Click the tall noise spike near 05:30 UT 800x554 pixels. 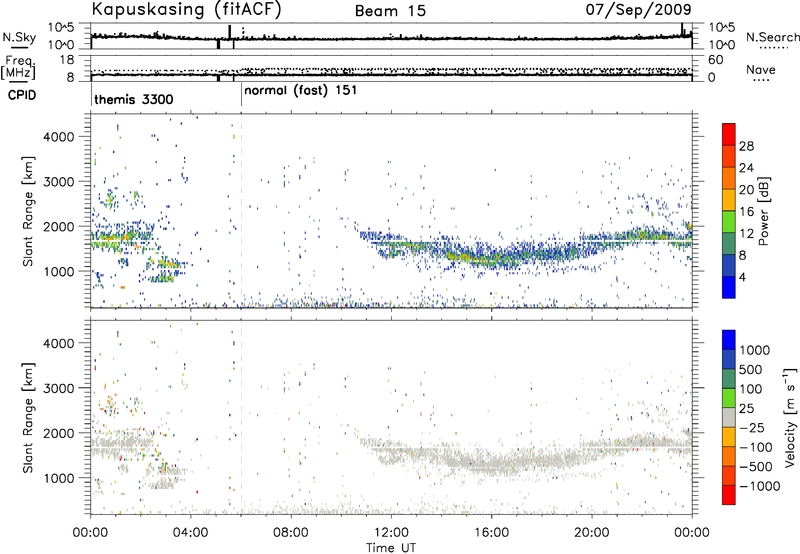point(230,32)
